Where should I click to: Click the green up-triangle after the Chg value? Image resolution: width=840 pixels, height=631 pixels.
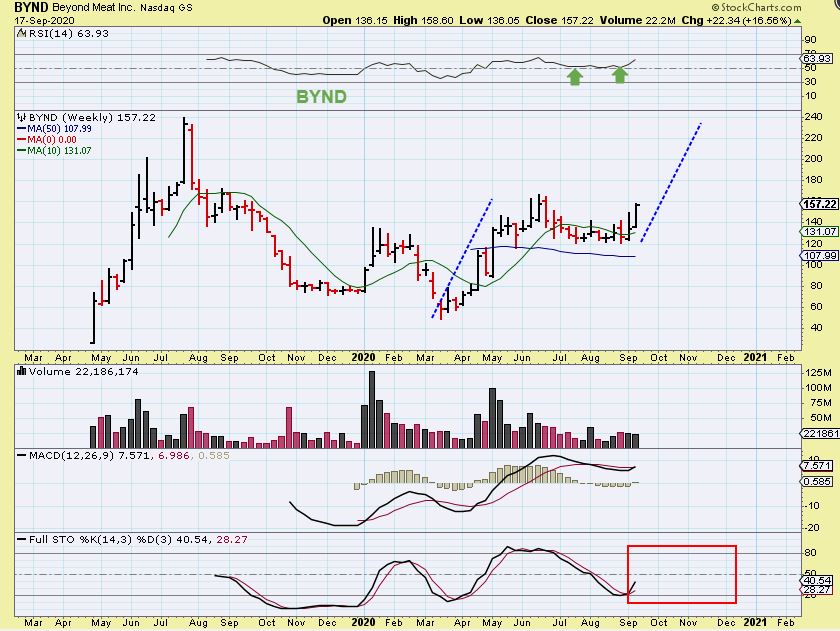798,21
